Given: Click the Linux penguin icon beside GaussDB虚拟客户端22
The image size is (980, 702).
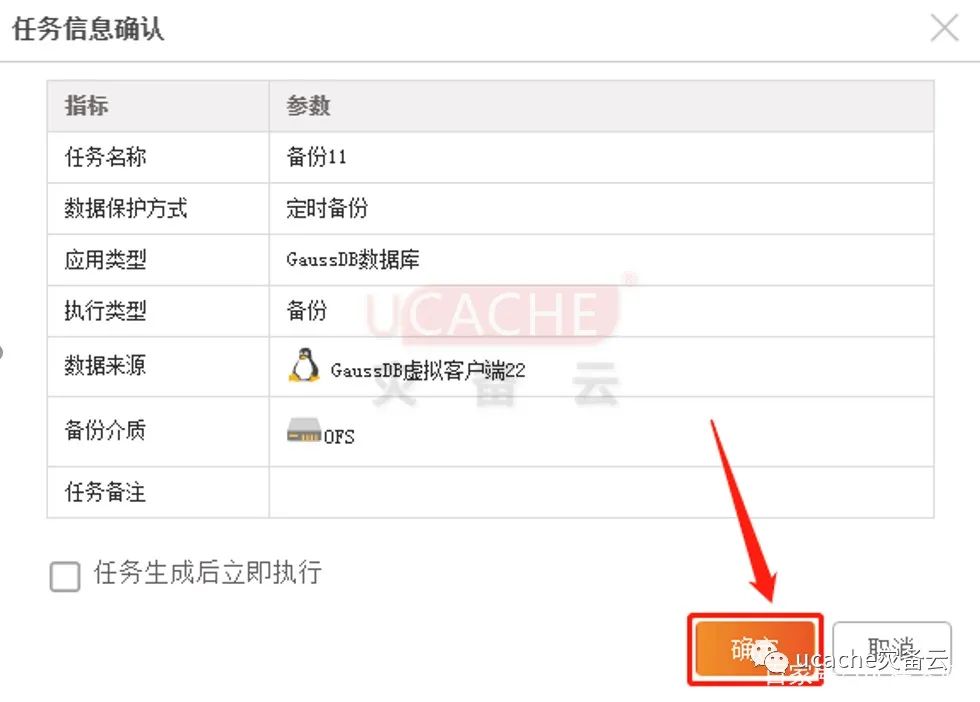Looking at the screenshot, I should tap(304, 364).
